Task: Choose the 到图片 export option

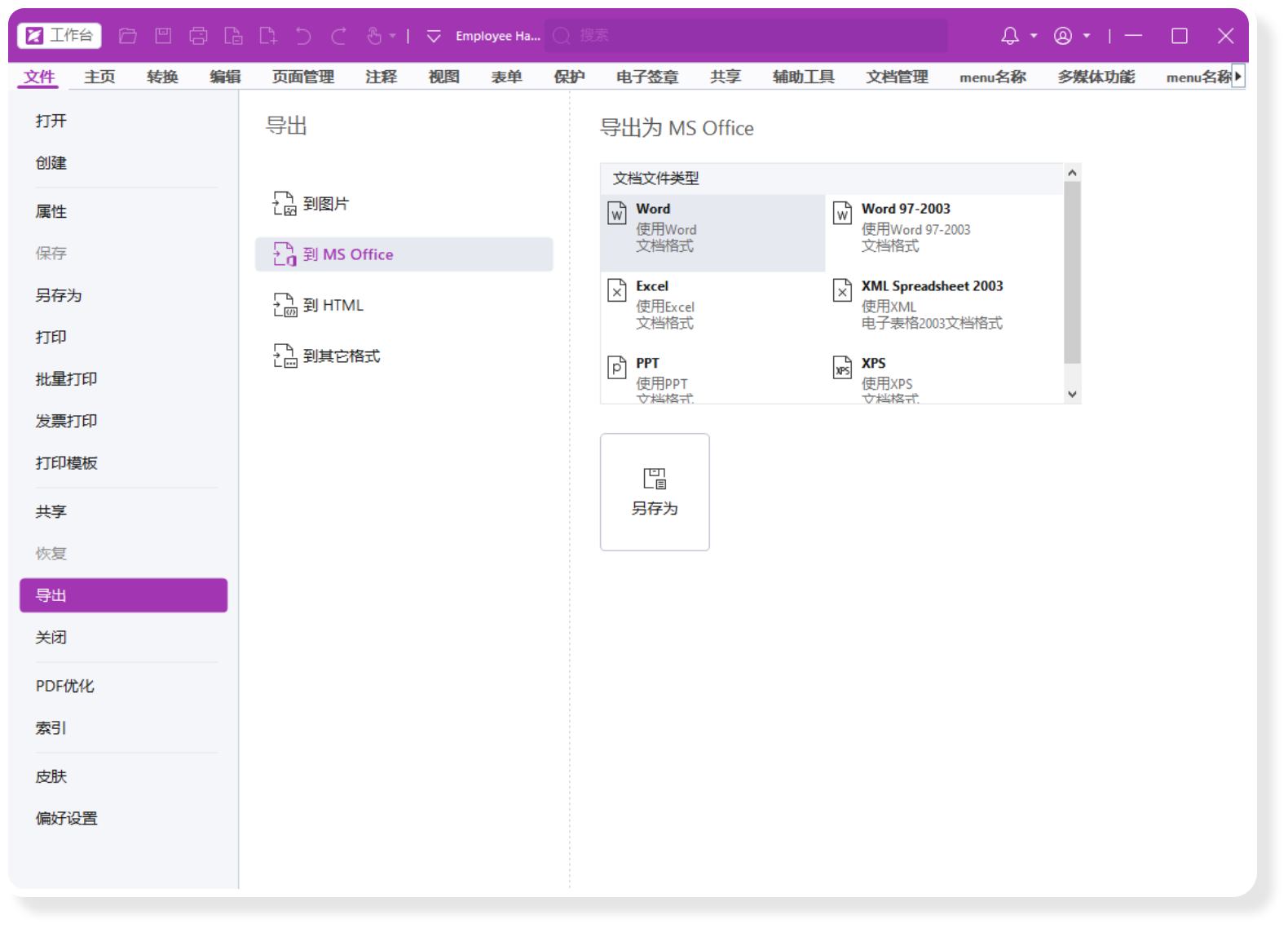Action: click(x=404, y=204)
